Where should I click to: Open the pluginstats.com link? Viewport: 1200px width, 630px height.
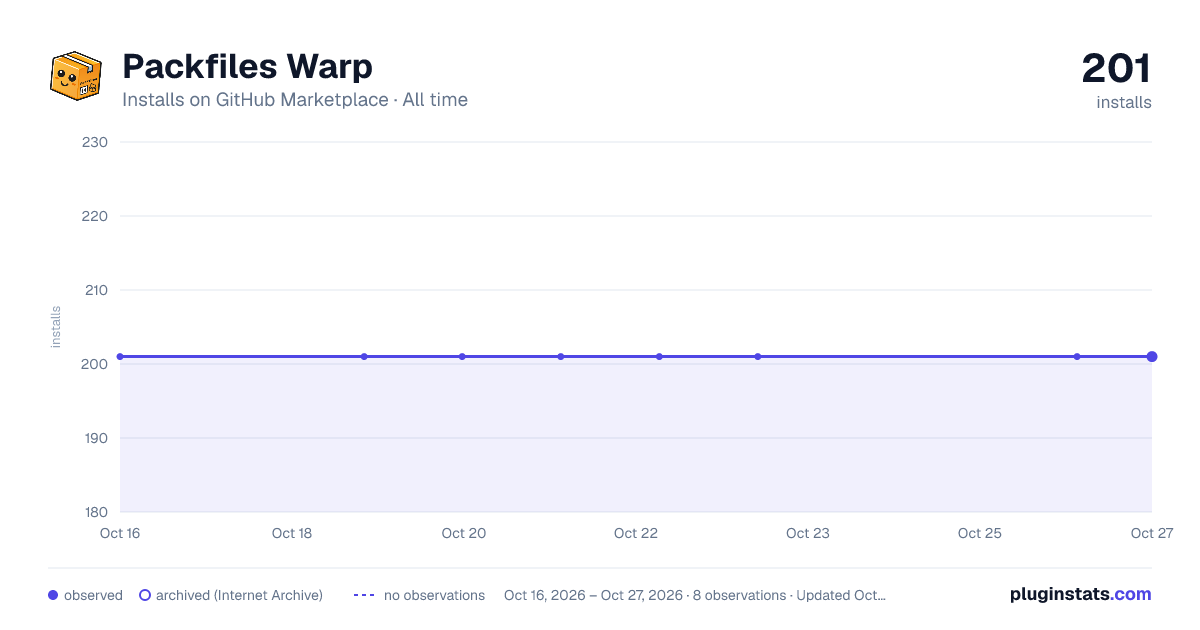pyautogui.click(x=1081, y=594)
